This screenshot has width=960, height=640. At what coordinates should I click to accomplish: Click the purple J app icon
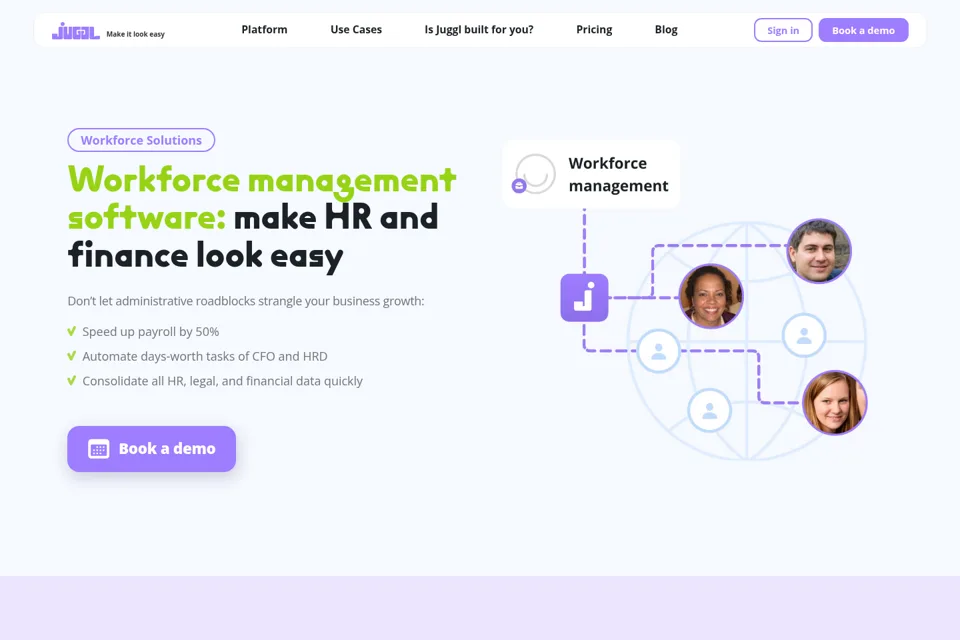(584, 298)
